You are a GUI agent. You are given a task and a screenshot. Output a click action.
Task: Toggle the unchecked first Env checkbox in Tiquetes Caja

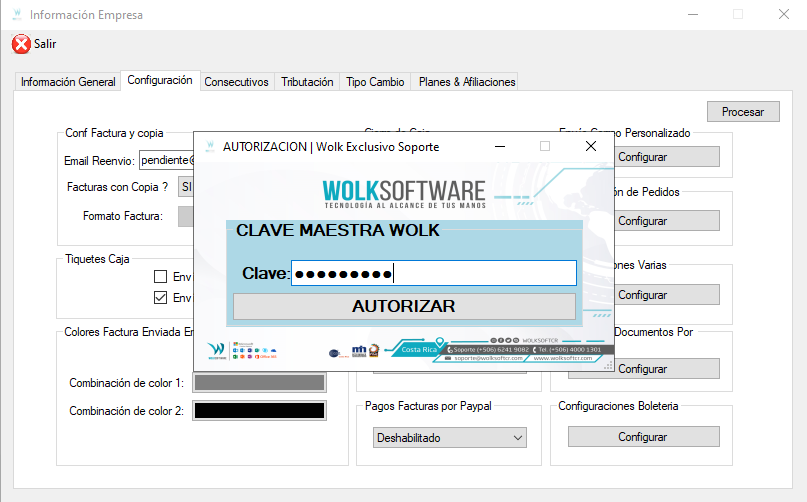[161, 276]
